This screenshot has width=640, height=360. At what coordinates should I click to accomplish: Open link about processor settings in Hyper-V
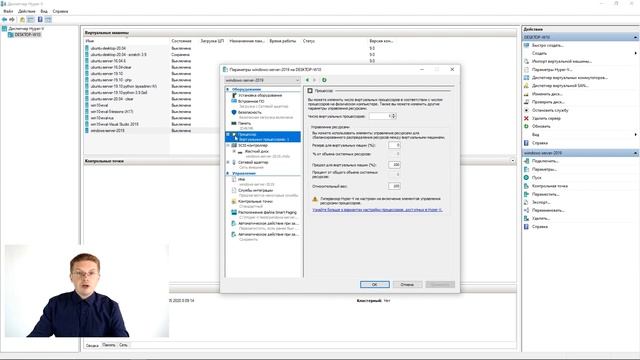377,210
